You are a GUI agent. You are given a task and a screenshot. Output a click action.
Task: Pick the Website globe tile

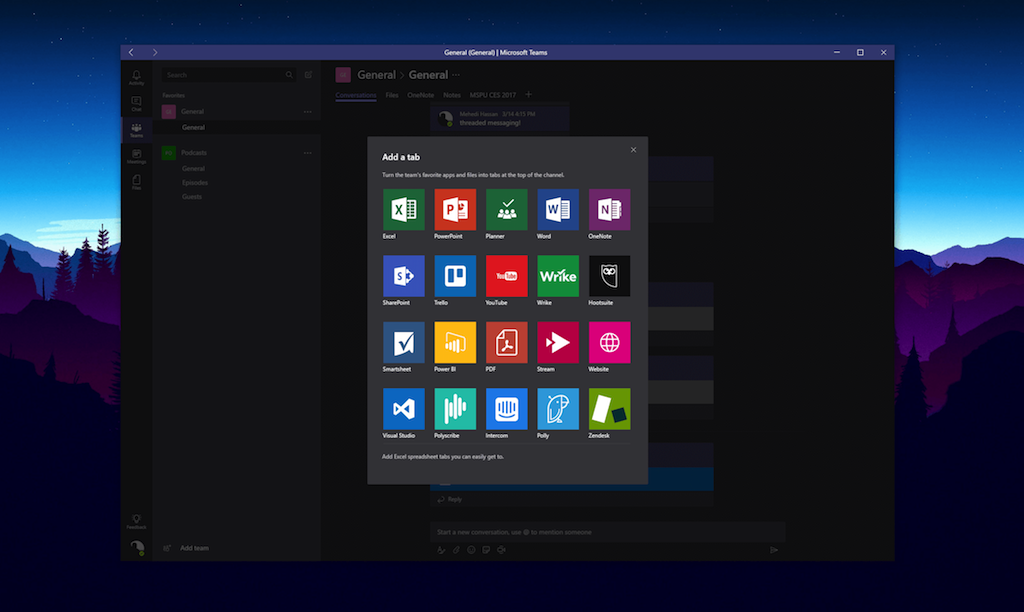[x=609, y=342]
